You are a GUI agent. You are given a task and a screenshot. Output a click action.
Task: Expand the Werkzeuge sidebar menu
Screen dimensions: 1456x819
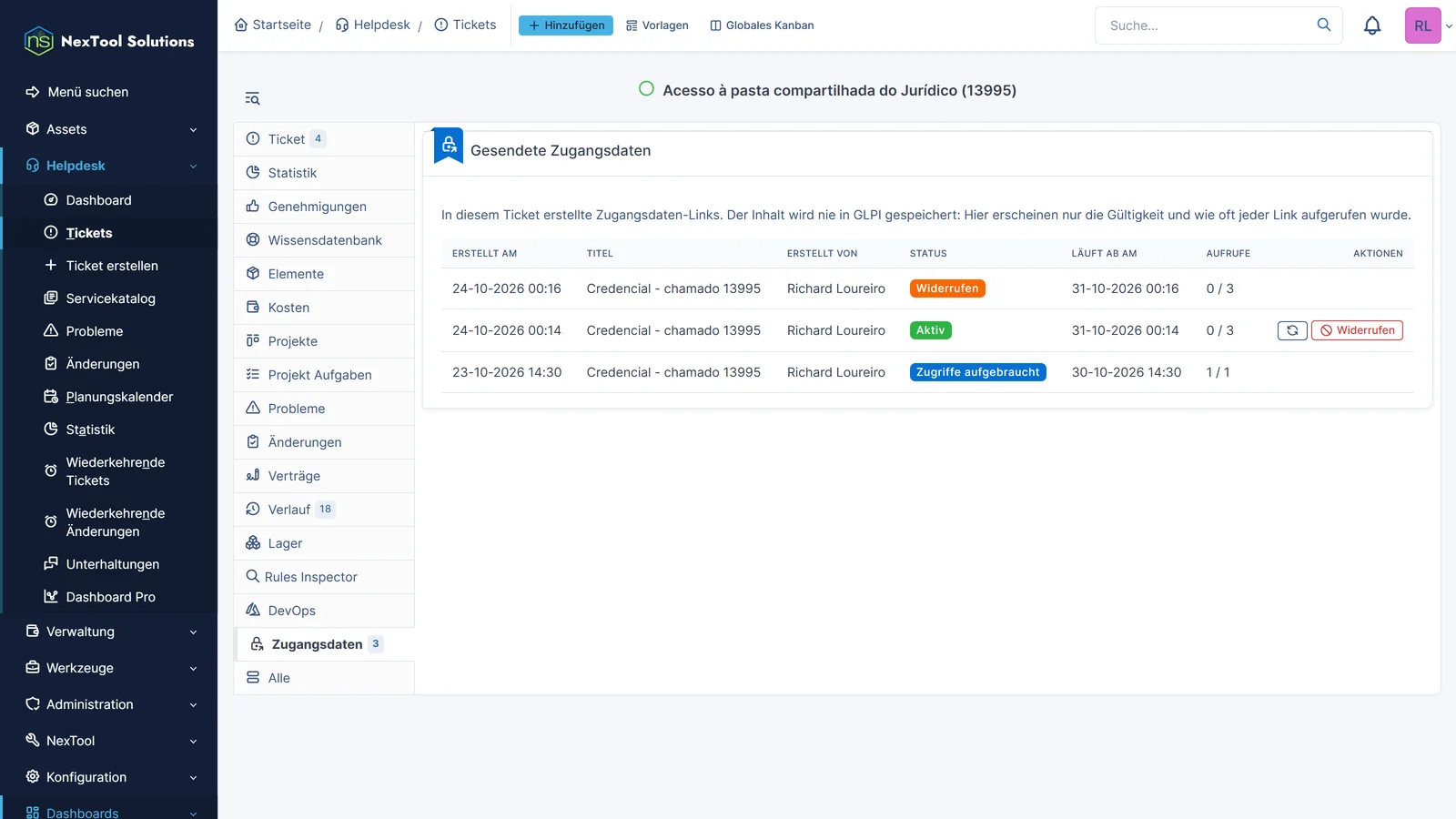pyautogui.click(x=109, y=668)
